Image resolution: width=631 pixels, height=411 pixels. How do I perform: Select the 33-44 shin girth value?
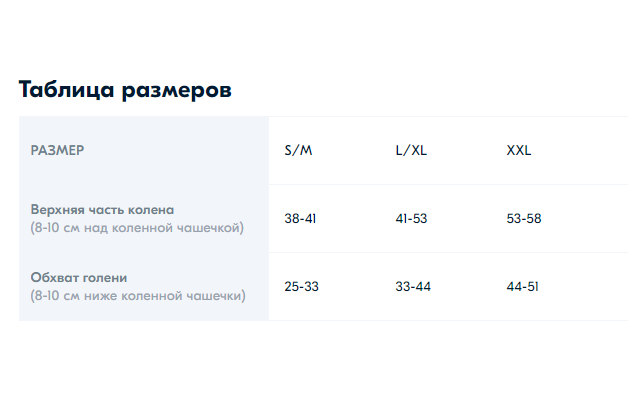pyautogui.click(x=413, y=287)
